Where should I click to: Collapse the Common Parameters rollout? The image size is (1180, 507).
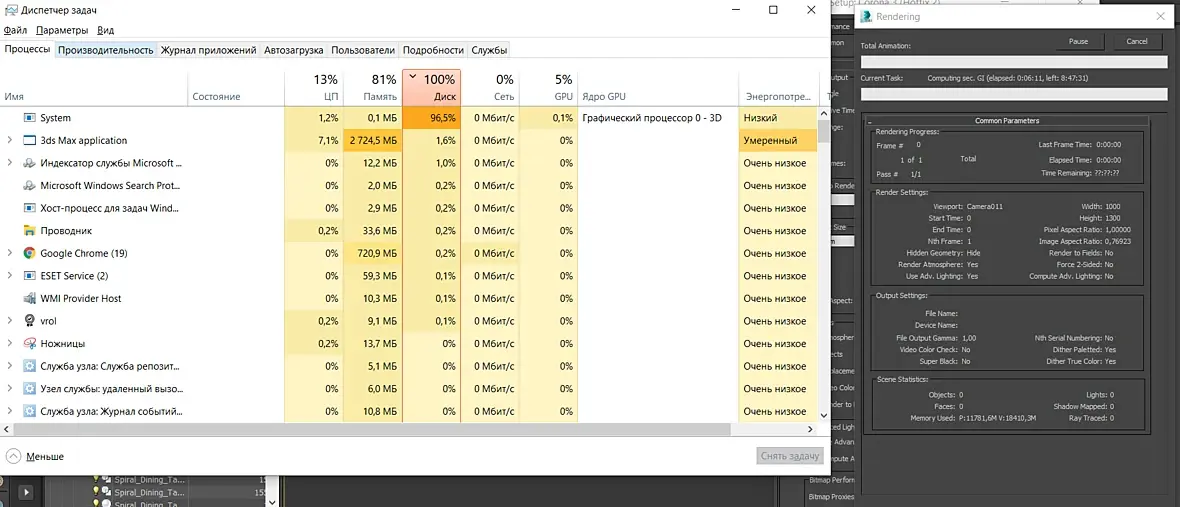click(870, 121)
